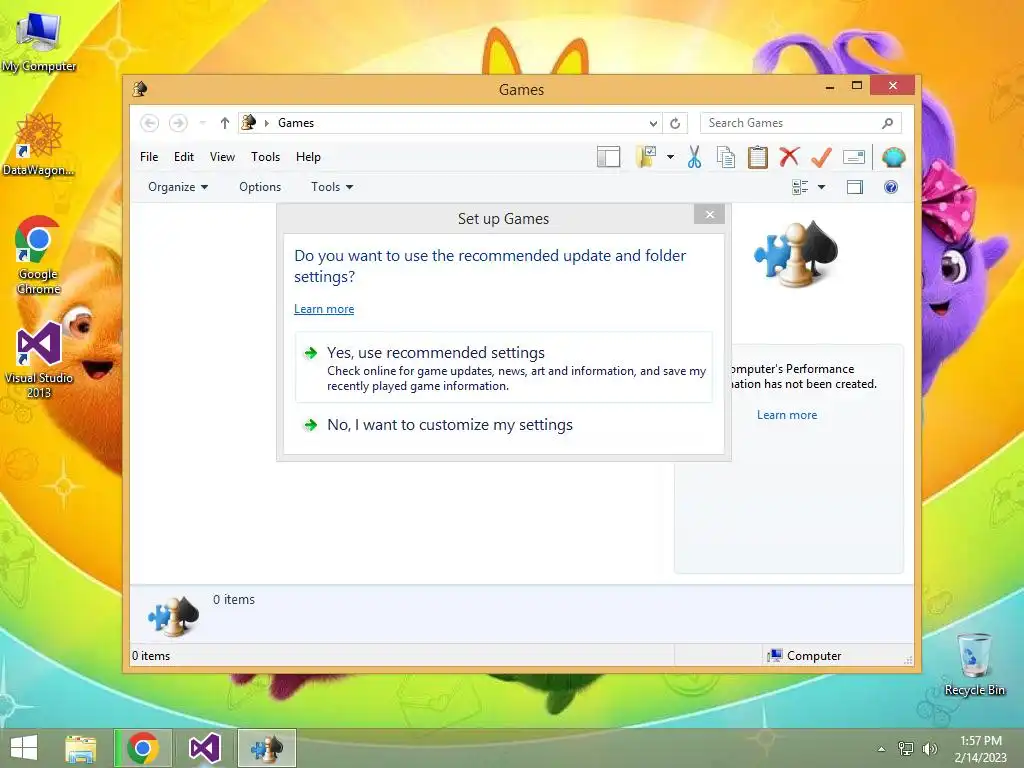Open Google Chrome desktop shortcut

pos(38,255)
